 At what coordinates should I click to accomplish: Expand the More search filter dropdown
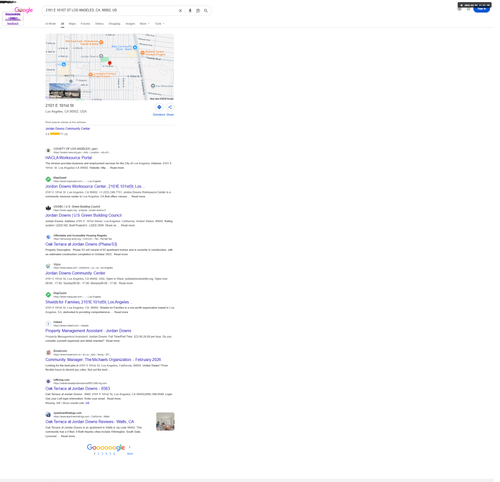coord(144,24)
